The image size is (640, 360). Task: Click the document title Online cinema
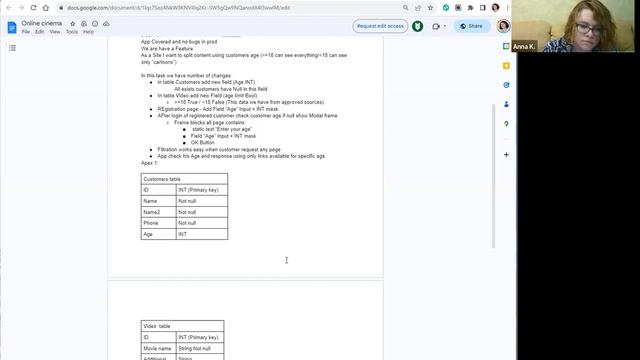click(42, 23)
